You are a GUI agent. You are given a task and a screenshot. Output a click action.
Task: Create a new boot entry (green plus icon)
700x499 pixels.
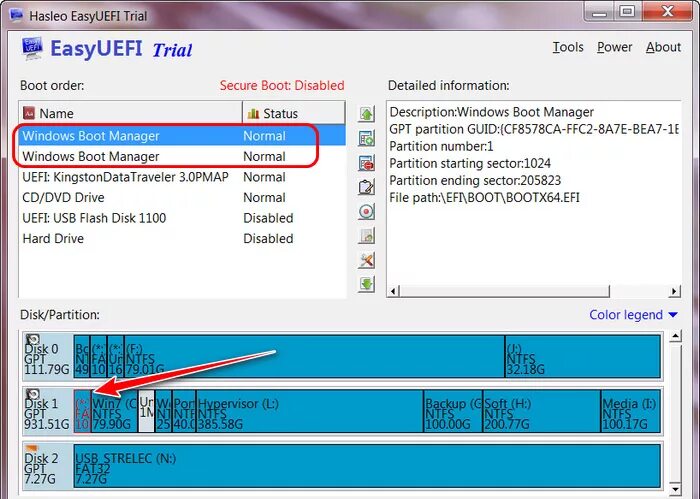pyautogui.click(x=366, y=139)
